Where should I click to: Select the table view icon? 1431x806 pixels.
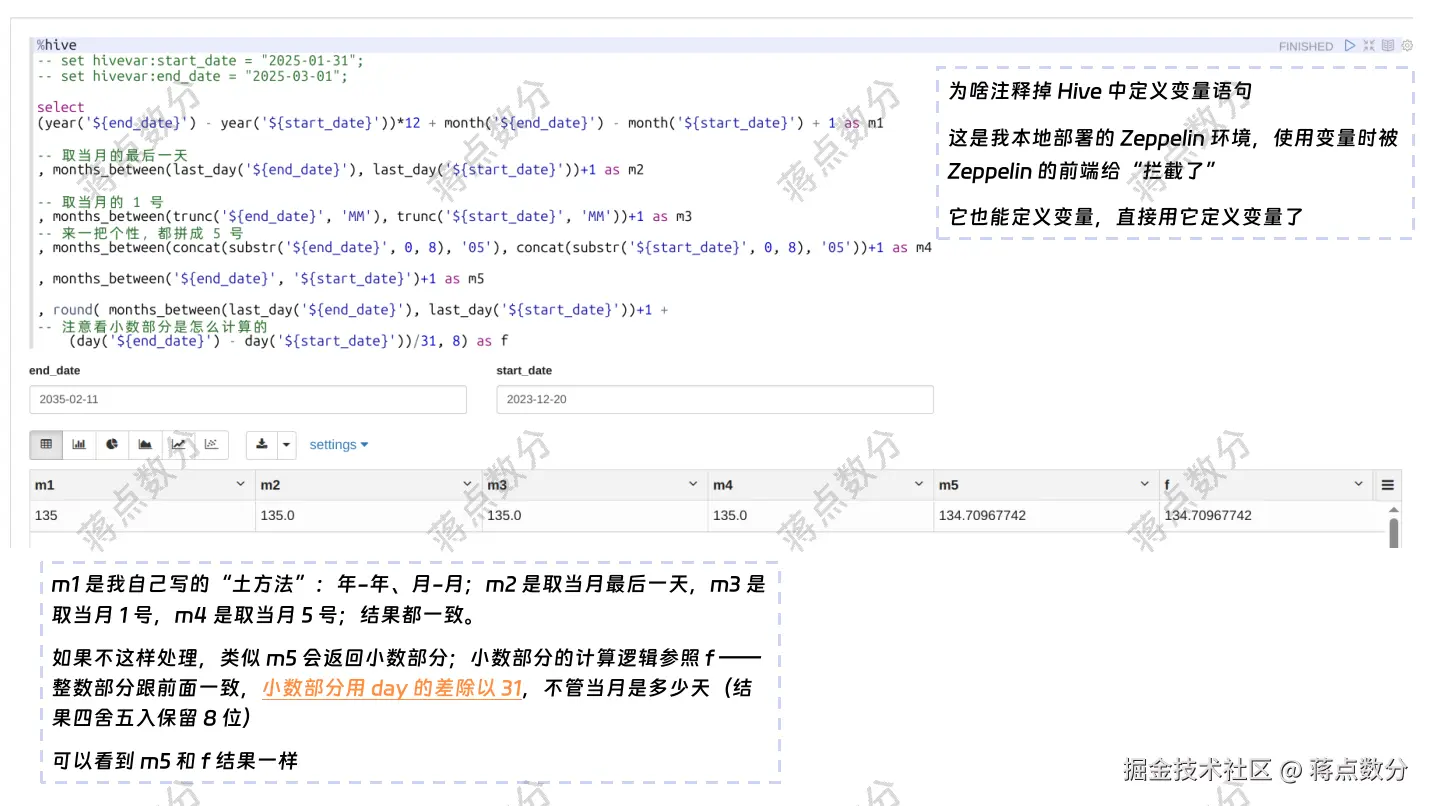tap(46, 444)
